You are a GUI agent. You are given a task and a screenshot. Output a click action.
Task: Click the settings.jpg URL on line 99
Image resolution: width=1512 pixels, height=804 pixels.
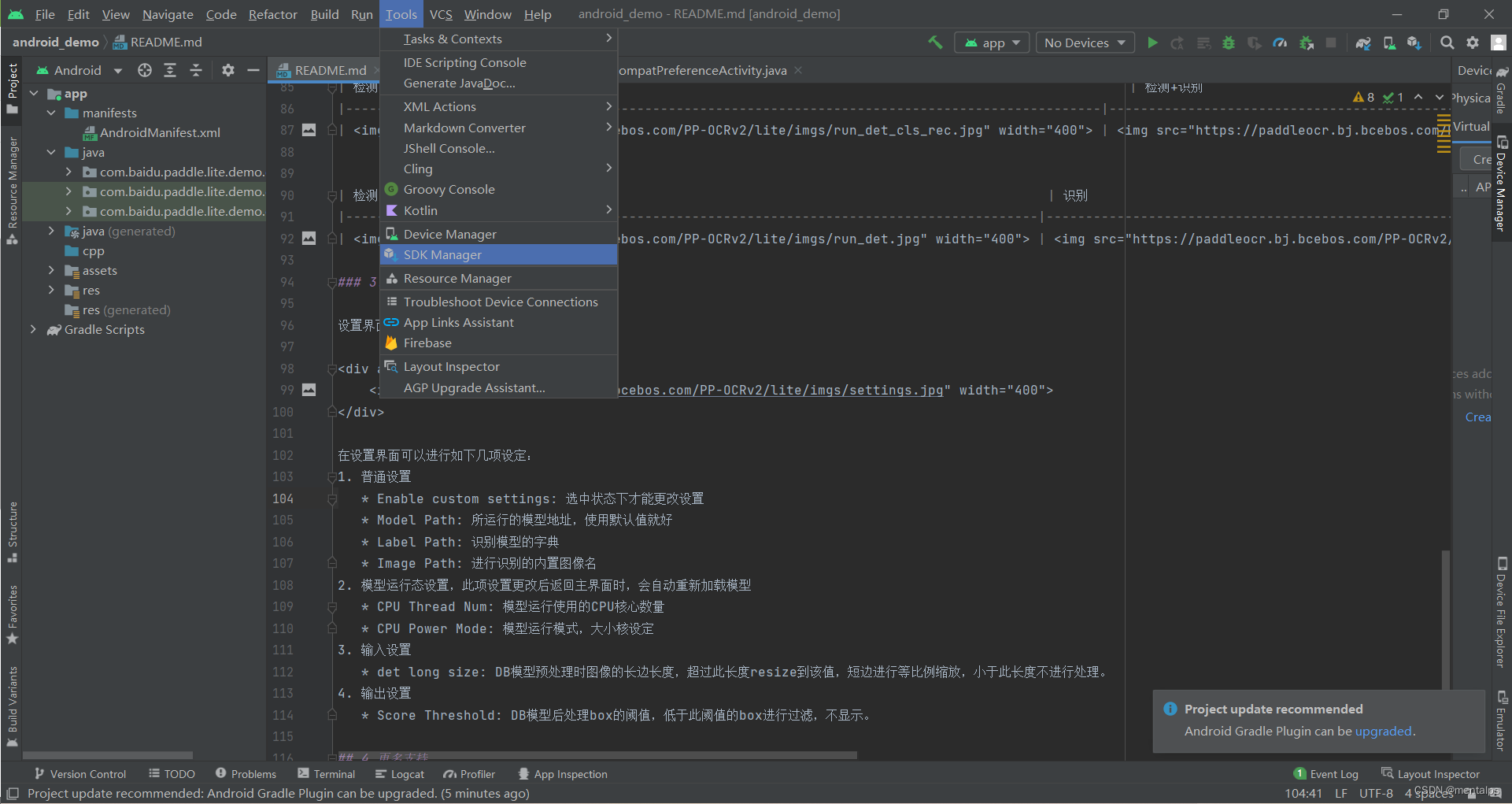781,390
